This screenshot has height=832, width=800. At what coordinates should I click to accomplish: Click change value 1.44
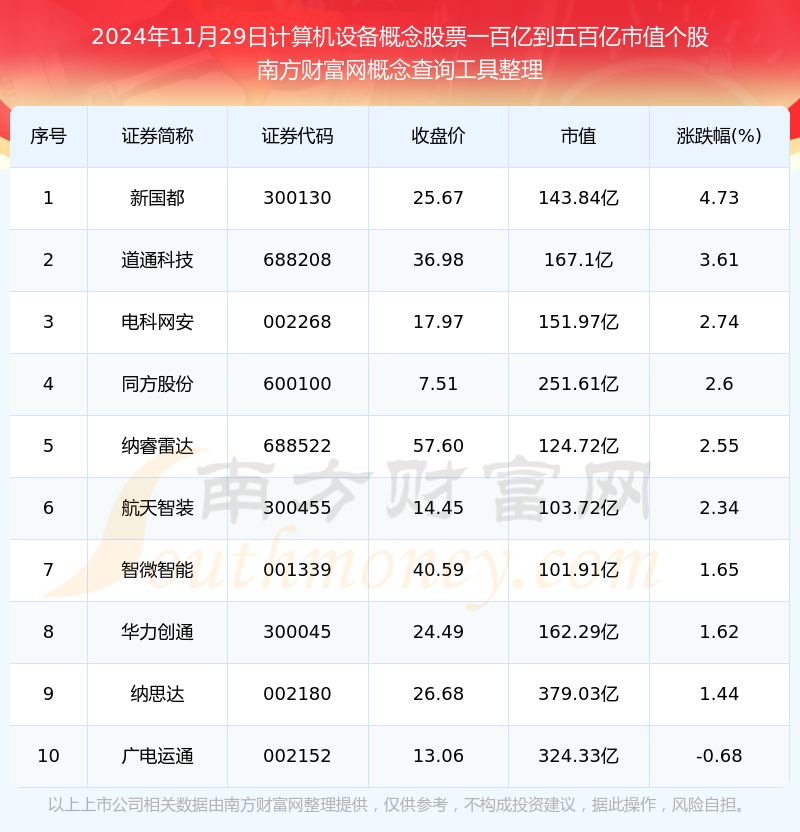pyautogui.click(x=719, y=694)
